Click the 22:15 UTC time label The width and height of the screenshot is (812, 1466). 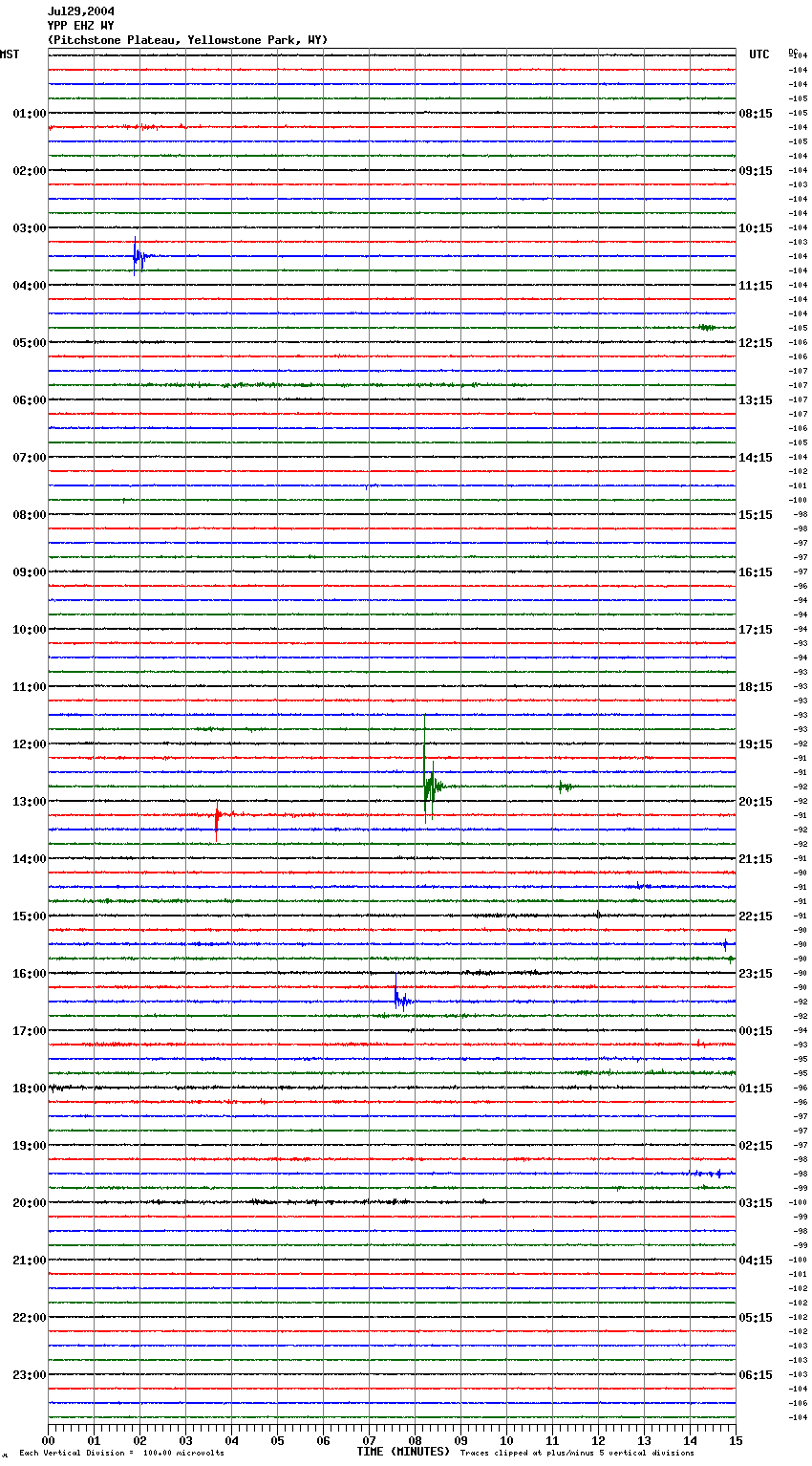(756, 916)
